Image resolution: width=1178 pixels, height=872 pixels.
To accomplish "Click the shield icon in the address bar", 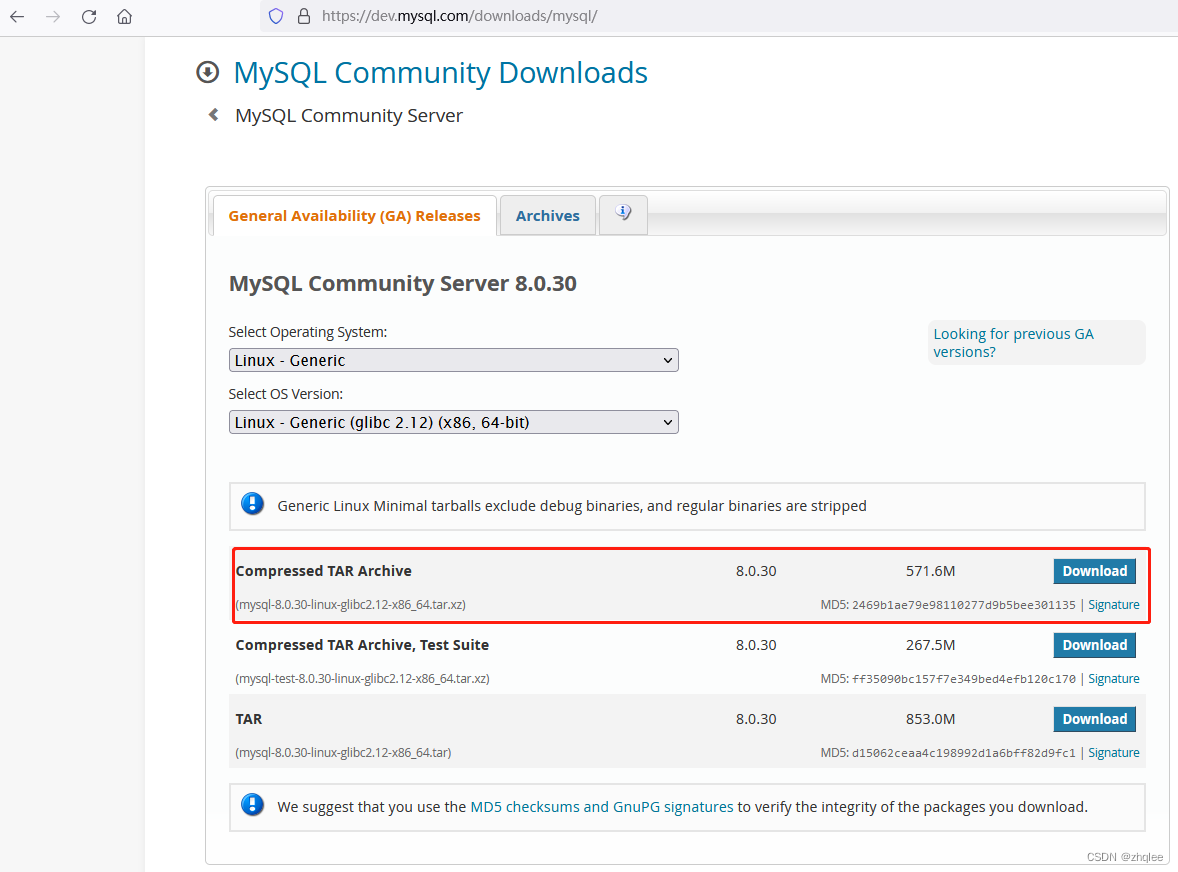I will coord(275,16).
